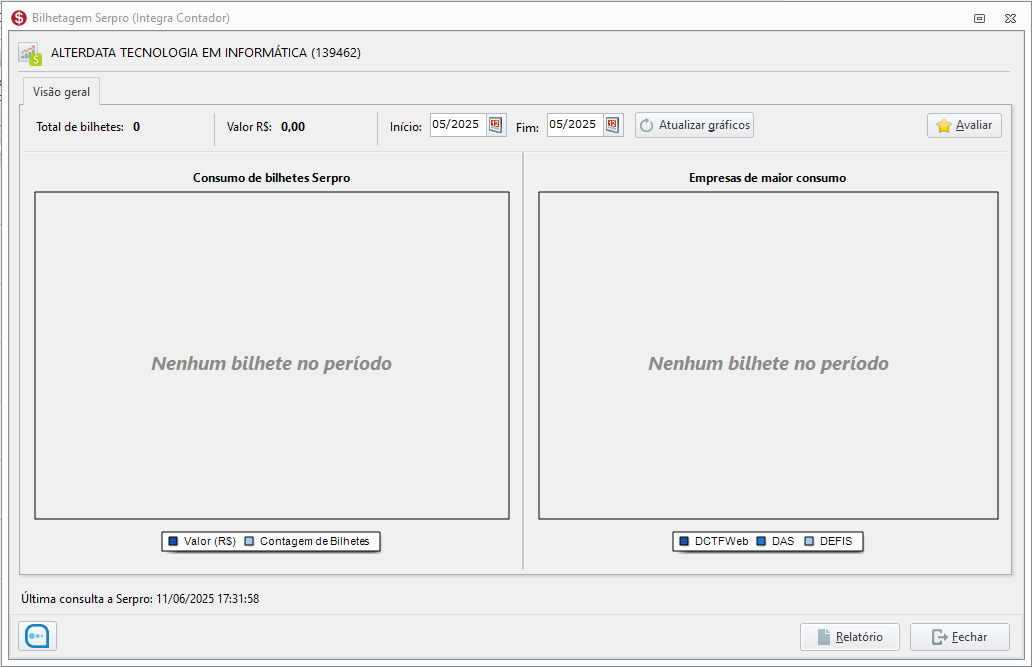Click the Fim date field 05/2025

[575, 124]
